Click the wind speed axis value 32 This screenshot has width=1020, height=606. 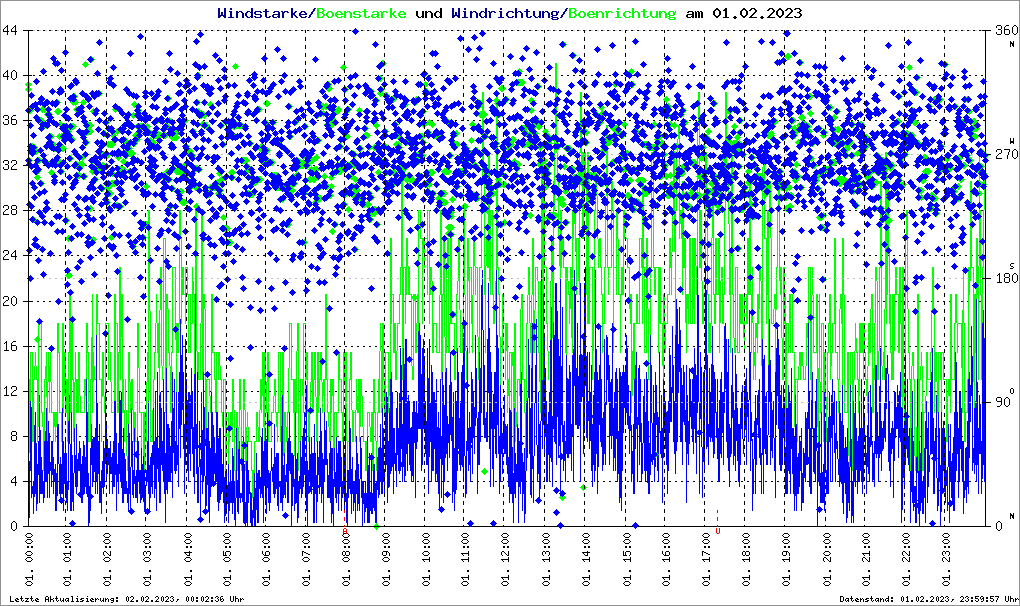10,165
